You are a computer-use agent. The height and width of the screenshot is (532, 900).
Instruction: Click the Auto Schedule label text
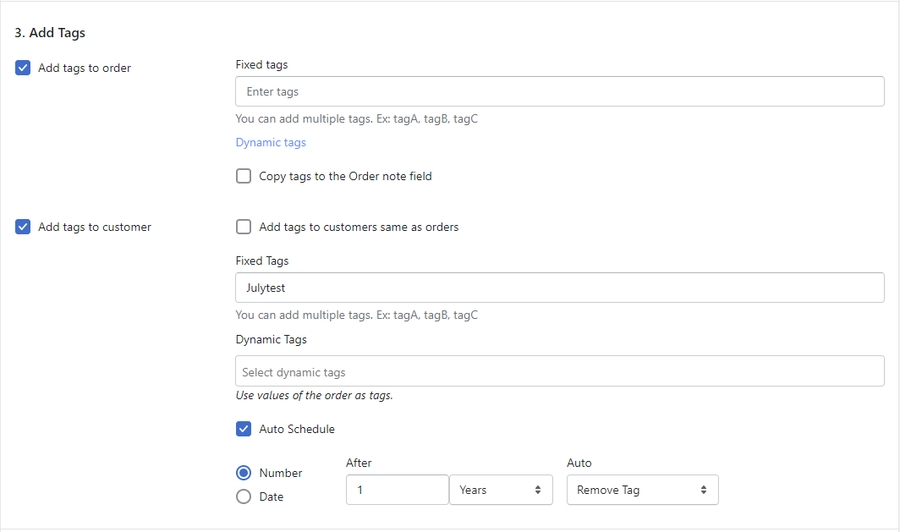[x=296, y=429]
